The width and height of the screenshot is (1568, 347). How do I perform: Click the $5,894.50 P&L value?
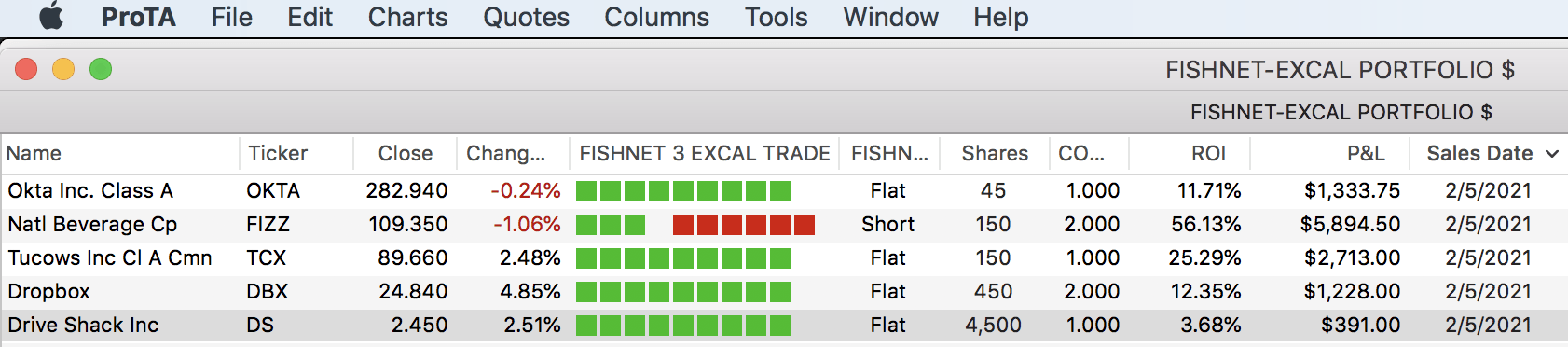[1350, 224]
